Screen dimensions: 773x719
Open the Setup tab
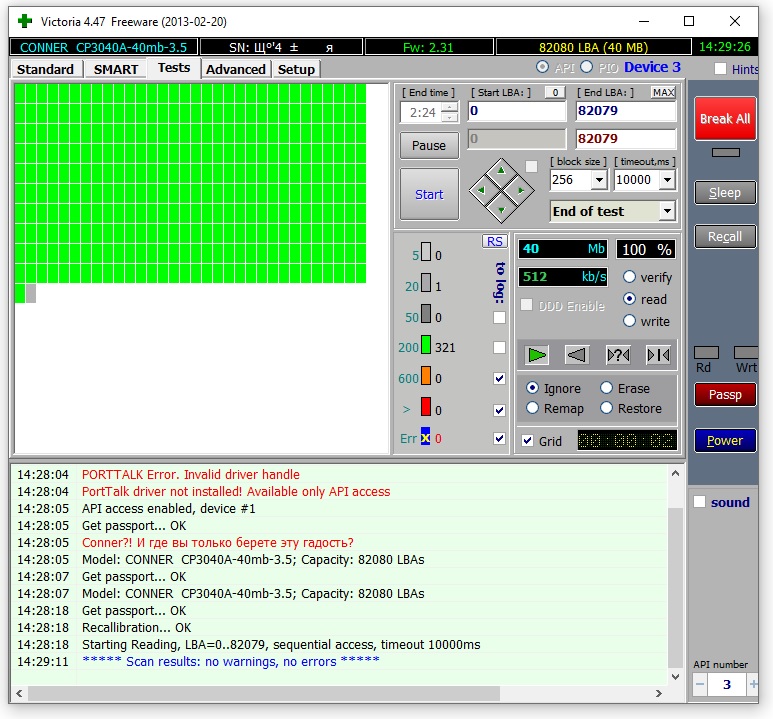pyautogui.click(x=296, y=69)
